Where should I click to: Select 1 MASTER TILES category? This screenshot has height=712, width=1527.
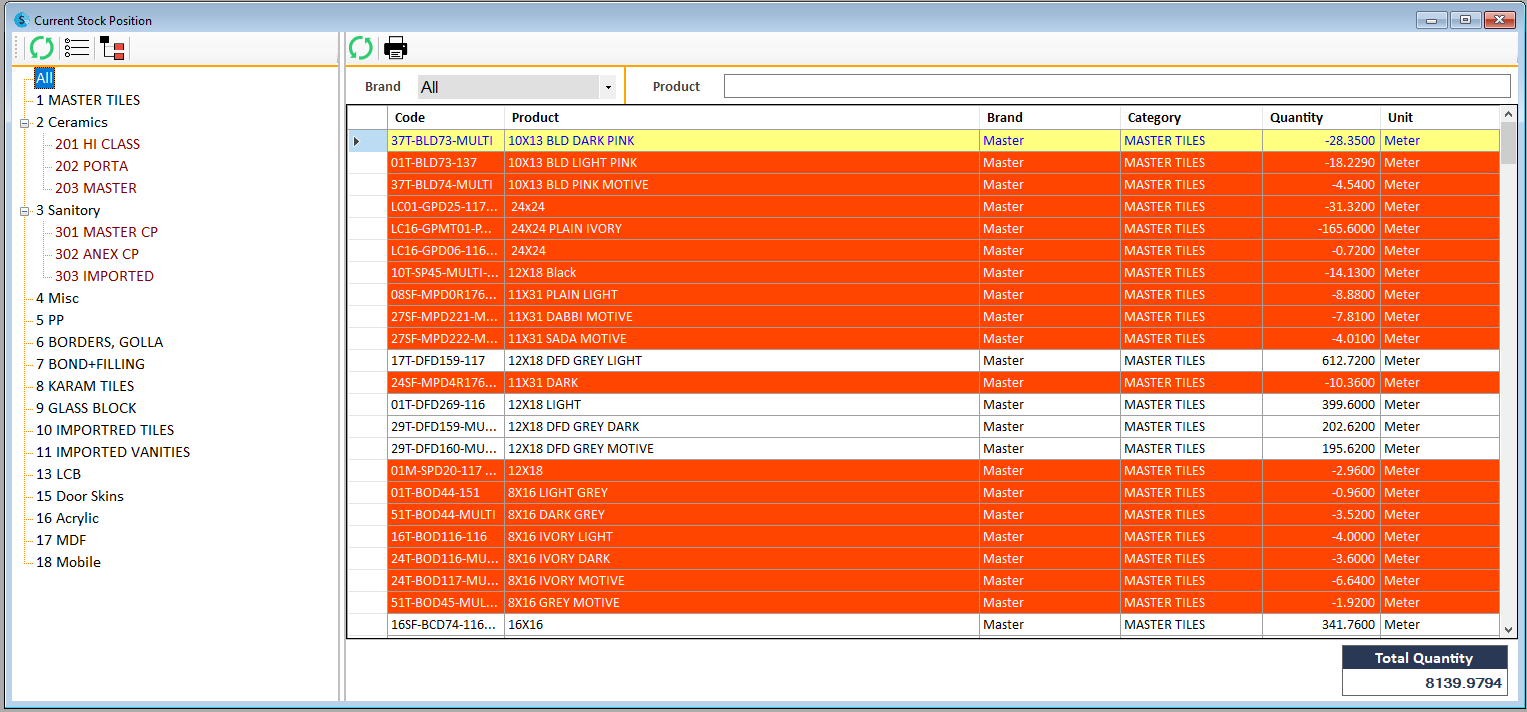pyautogui.click(x=88, y=100)
